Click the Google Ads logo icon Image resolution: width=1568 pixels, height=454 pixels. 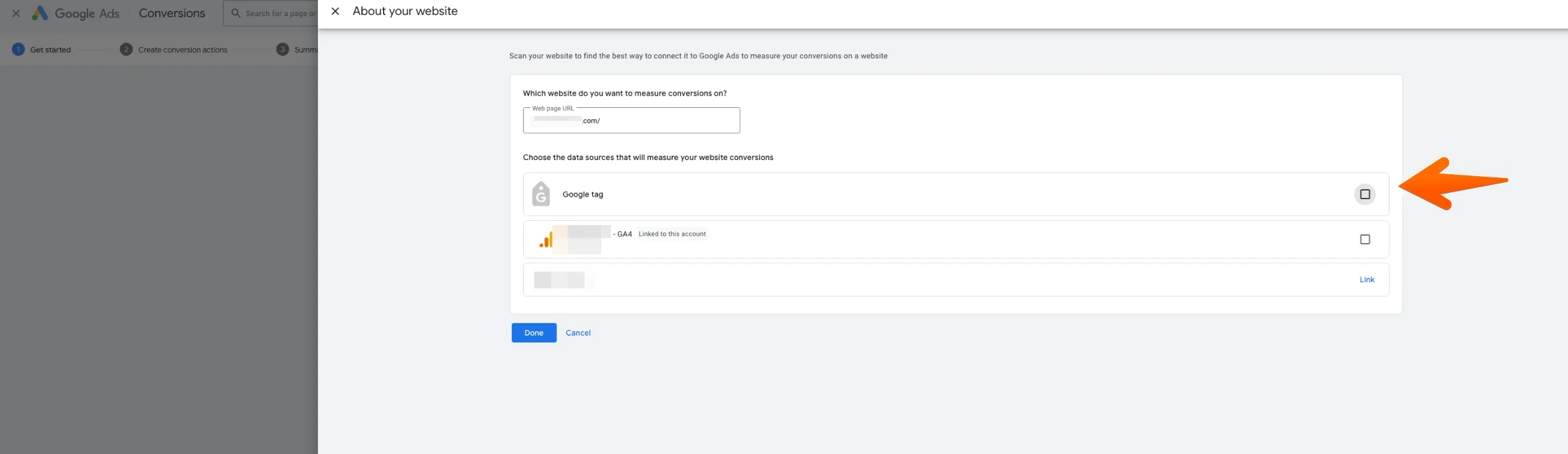click(40, 13)
